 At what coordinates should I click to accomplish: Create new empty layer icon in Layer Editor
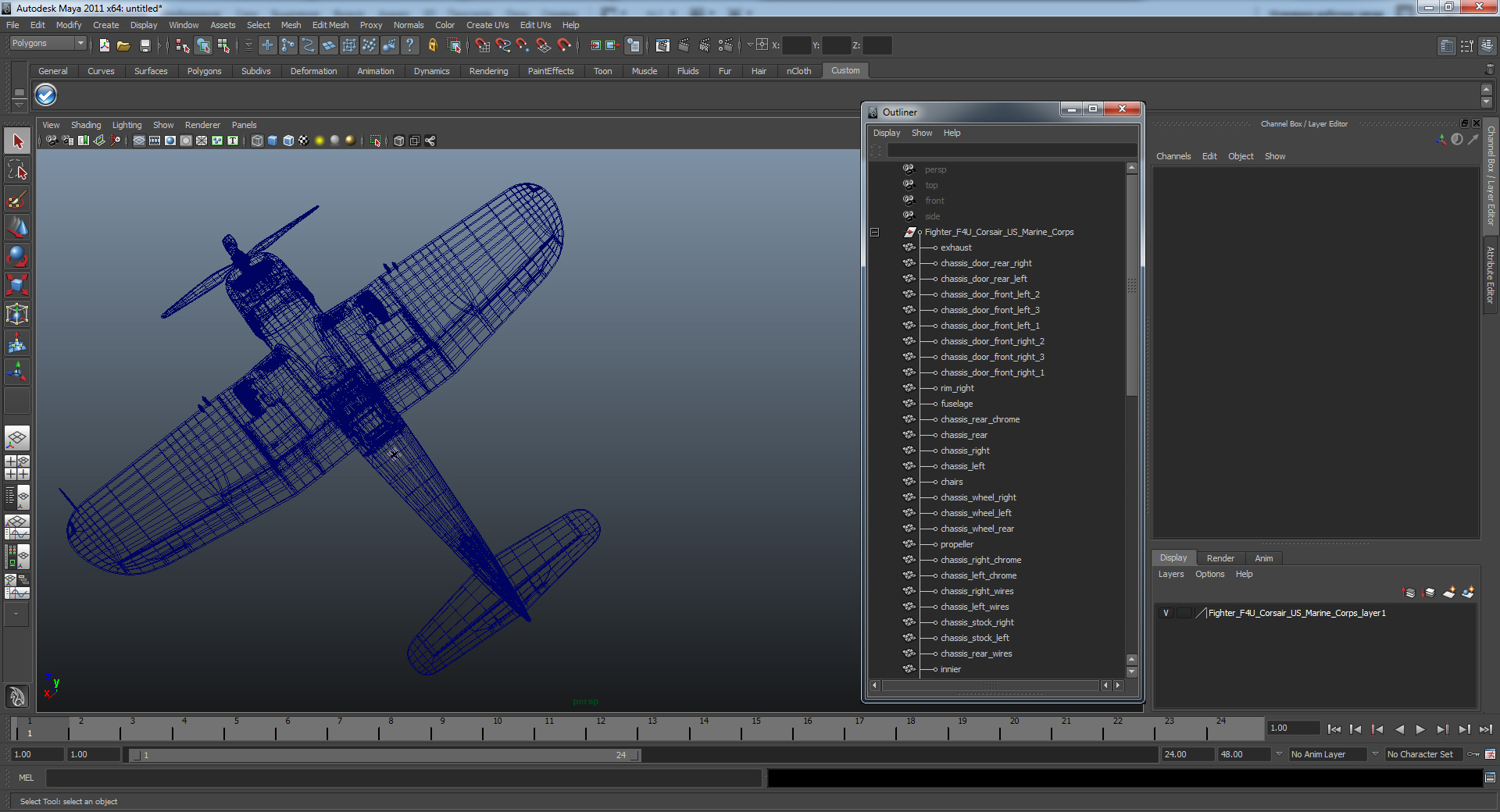[1448, 593]
